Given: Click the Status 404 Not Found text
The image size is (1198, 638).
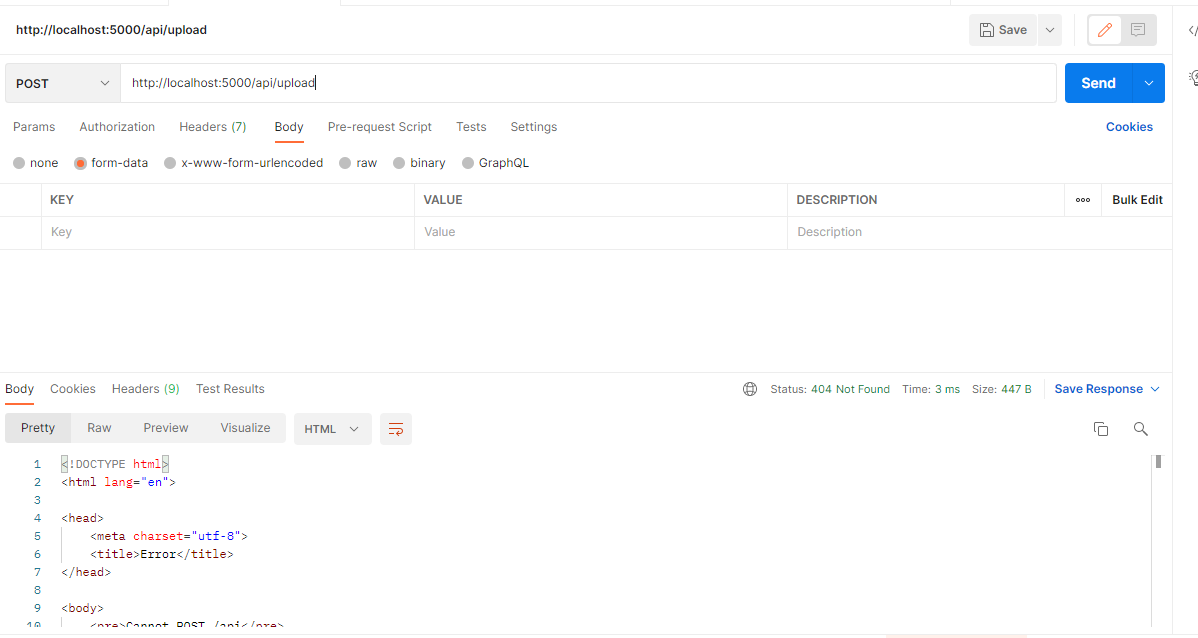Looking at the screenshot, I should 830,389.
